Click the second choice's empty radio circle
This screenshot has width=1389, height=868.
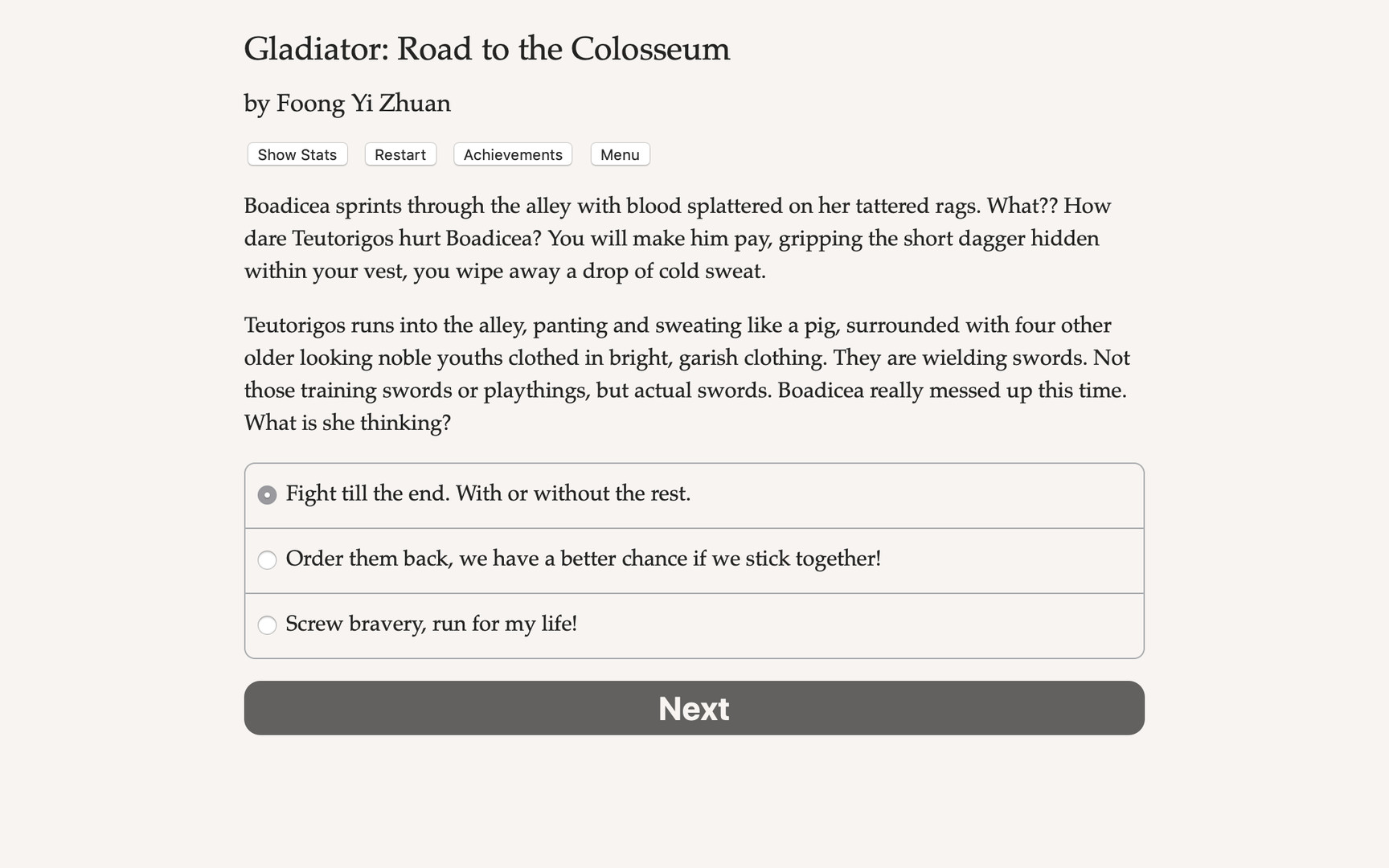coord(266,560)
